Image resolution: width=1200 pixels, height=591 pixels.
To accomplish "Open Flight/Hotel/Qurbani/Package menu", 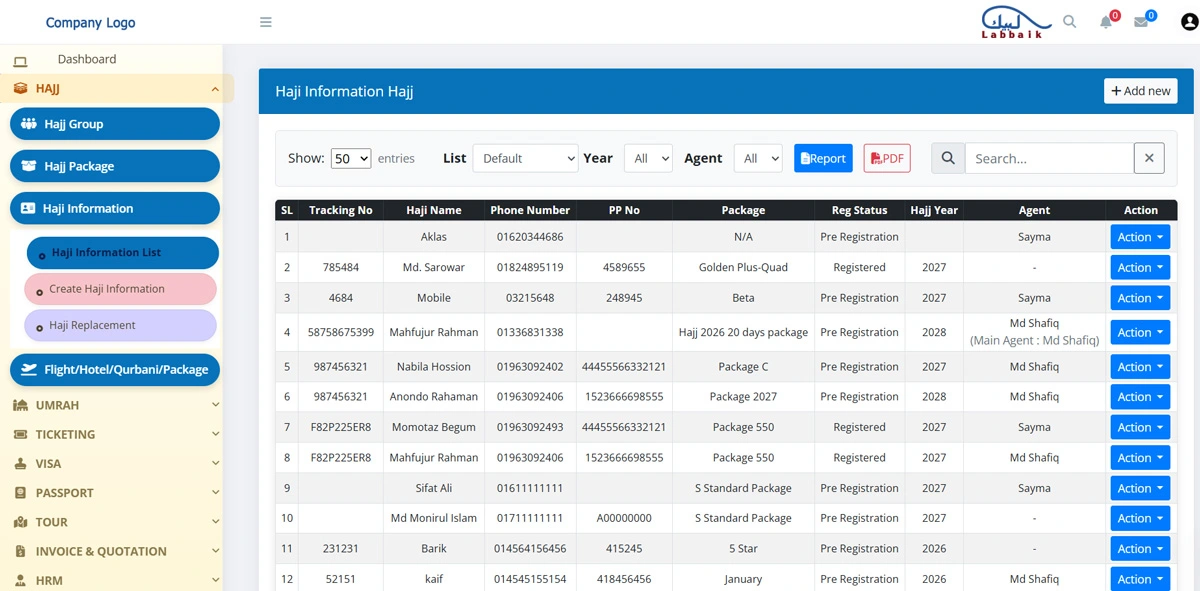I will pos(115,369).
